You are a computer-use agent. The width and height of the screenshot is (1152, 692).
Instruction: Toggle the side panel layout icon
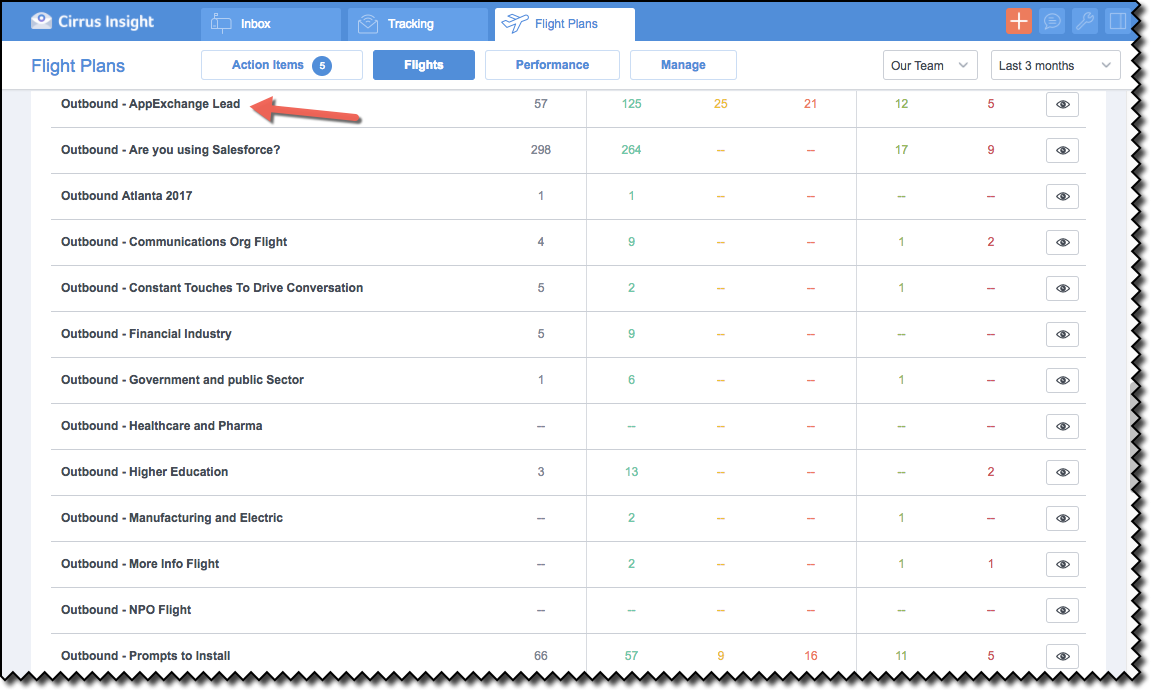(1118, 22)
